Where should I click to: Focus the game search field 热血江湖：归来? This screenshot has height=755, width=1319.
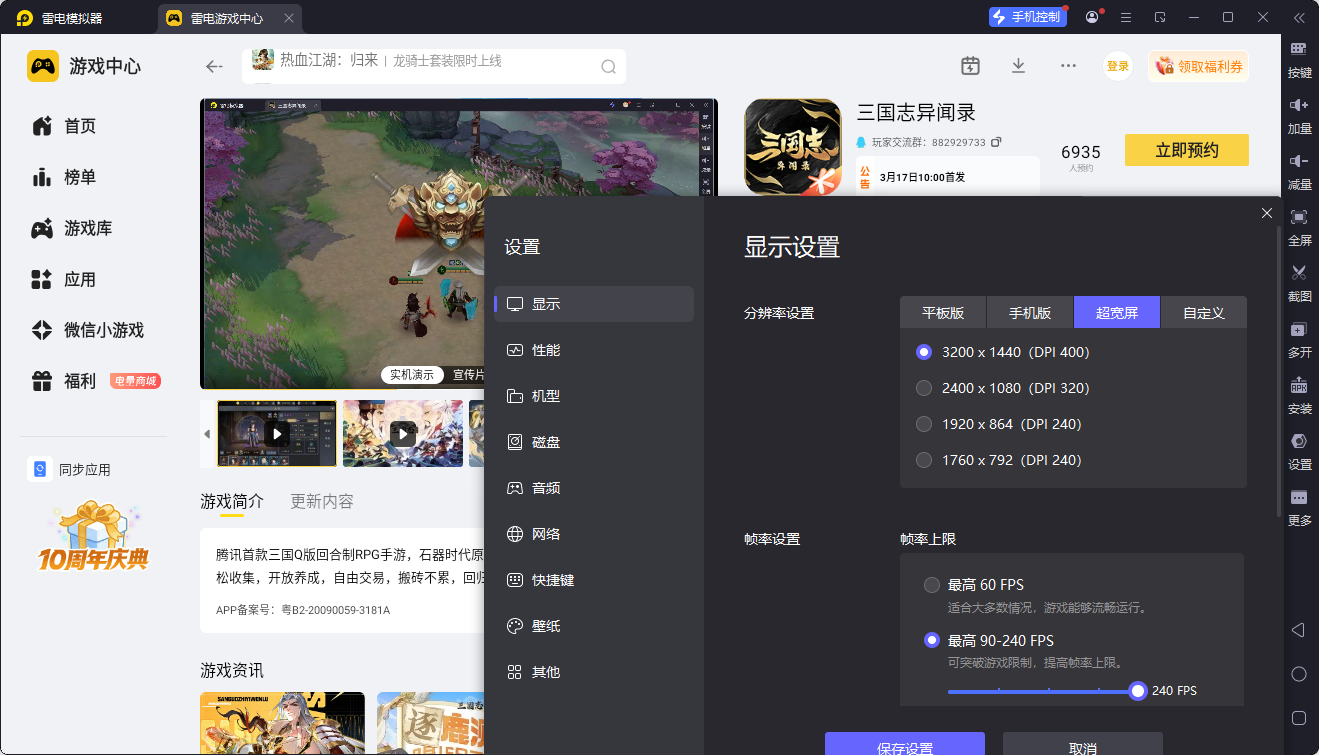tap(434, 66)
